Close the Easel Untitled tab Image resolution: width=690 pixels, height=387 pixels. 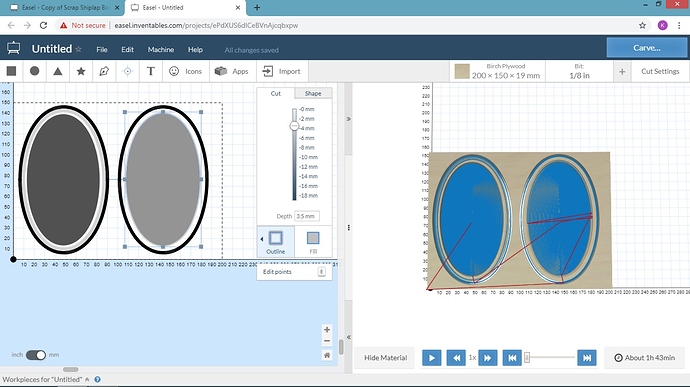[238, 7]
